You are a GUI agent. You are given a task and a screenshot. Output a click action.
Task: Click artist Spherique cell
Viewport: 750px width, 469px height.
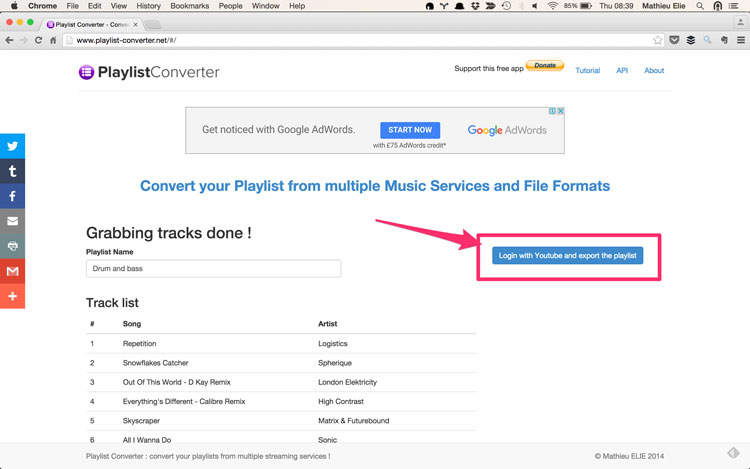pyautogui.click(x=335, y=363)
